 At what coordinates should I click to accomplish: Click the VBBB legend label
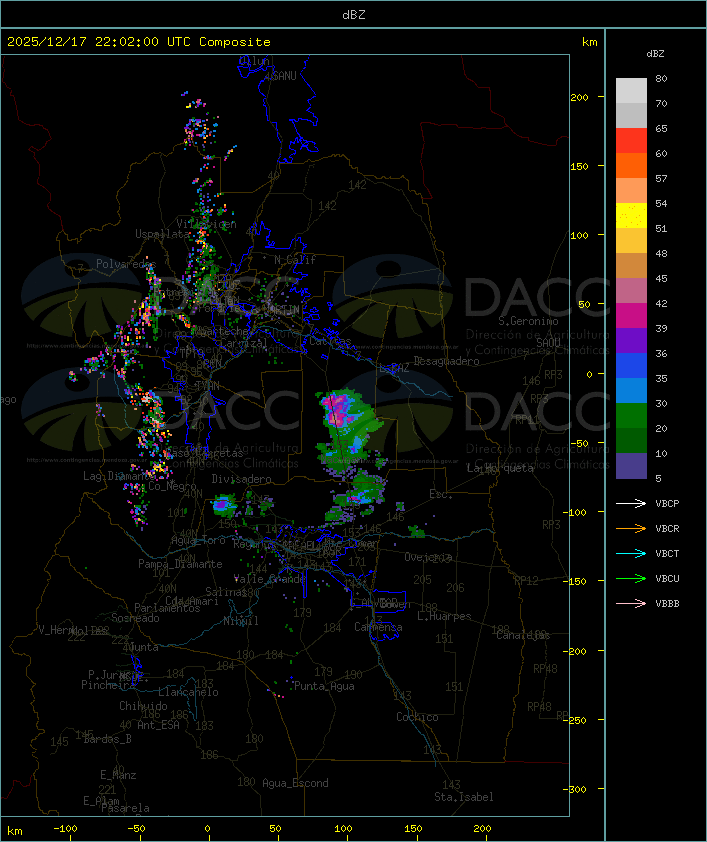[x=667, y=604]
